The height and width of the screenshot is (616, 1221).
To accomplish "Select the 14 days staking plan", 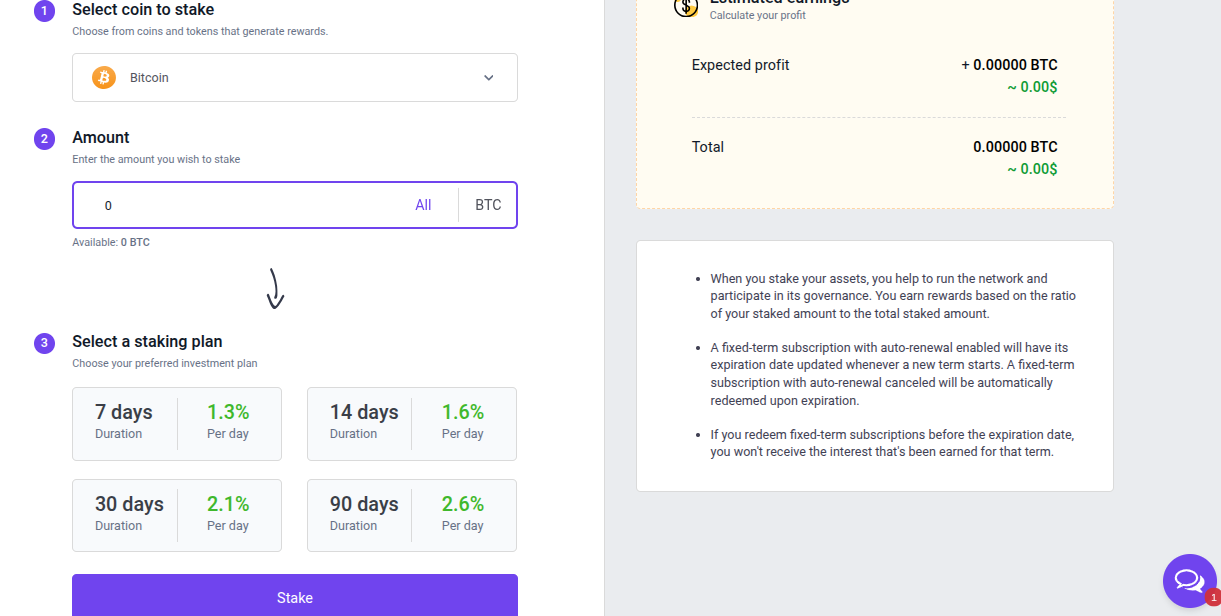I will tap(411, 424).
